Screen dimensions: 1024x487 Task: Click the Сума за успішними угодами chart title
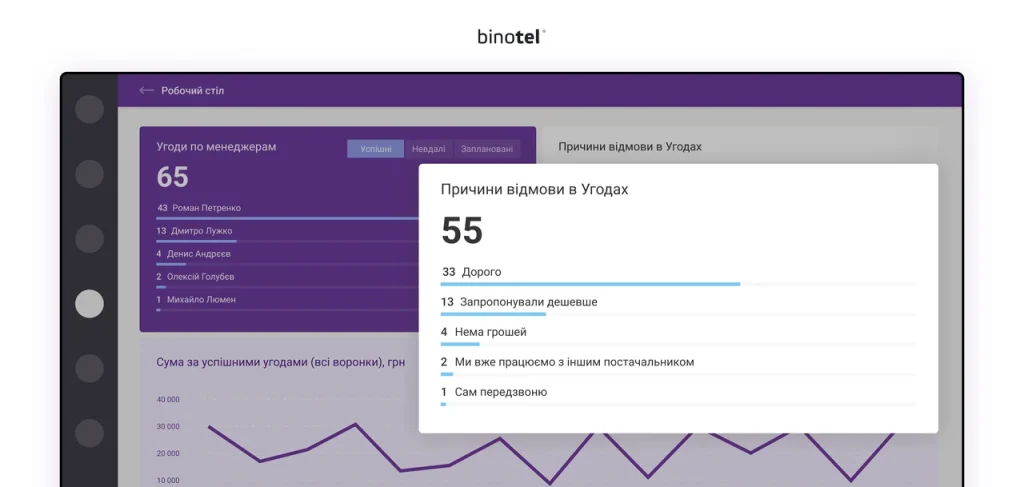pyautogui.click(x=280, y=362)
